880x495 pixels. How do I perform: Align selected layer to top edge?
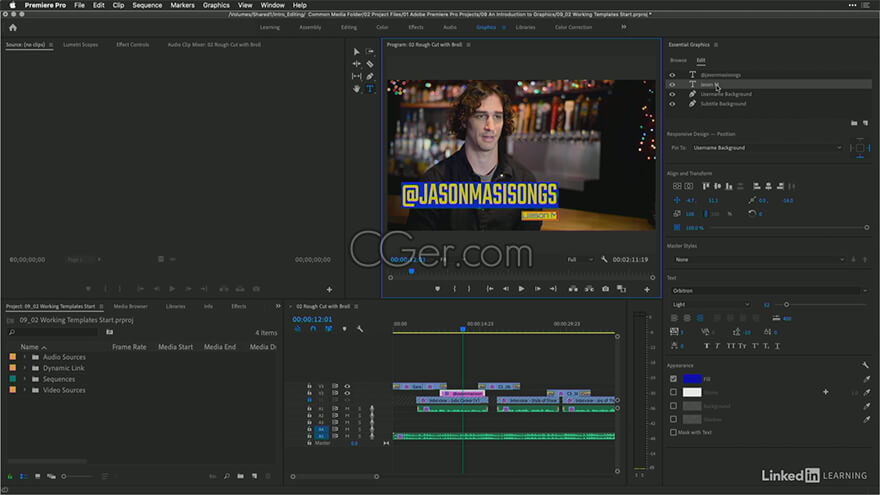[705, 186]
